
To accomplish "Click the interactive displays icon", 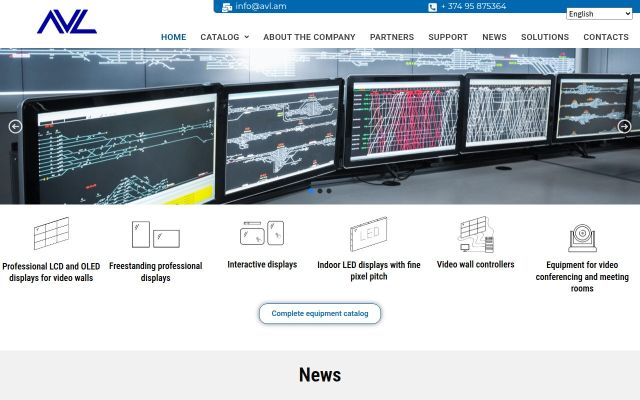I will [262, 233].
